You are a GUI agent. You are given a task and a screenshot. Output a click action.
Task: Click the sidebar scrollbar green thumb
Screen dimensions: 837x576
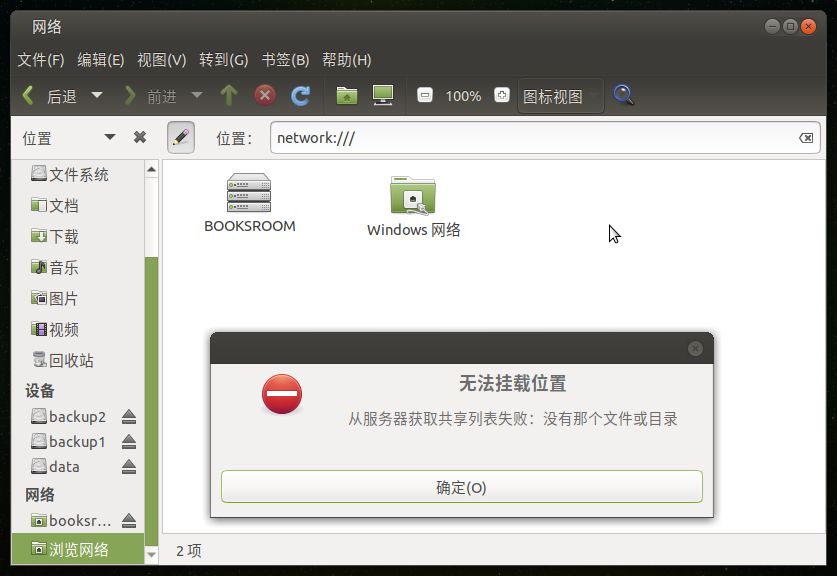152,401
